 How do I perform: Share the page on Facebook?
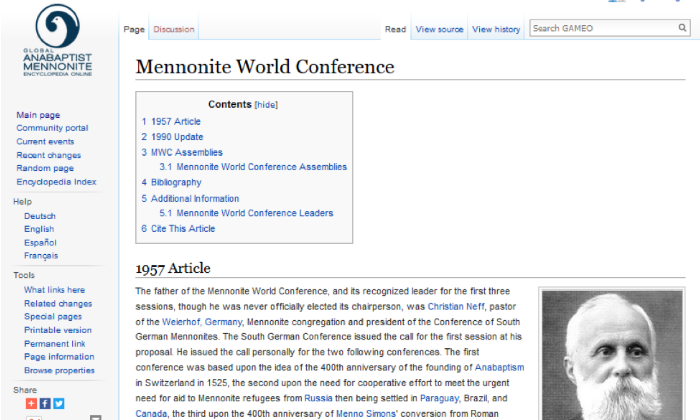45,403
